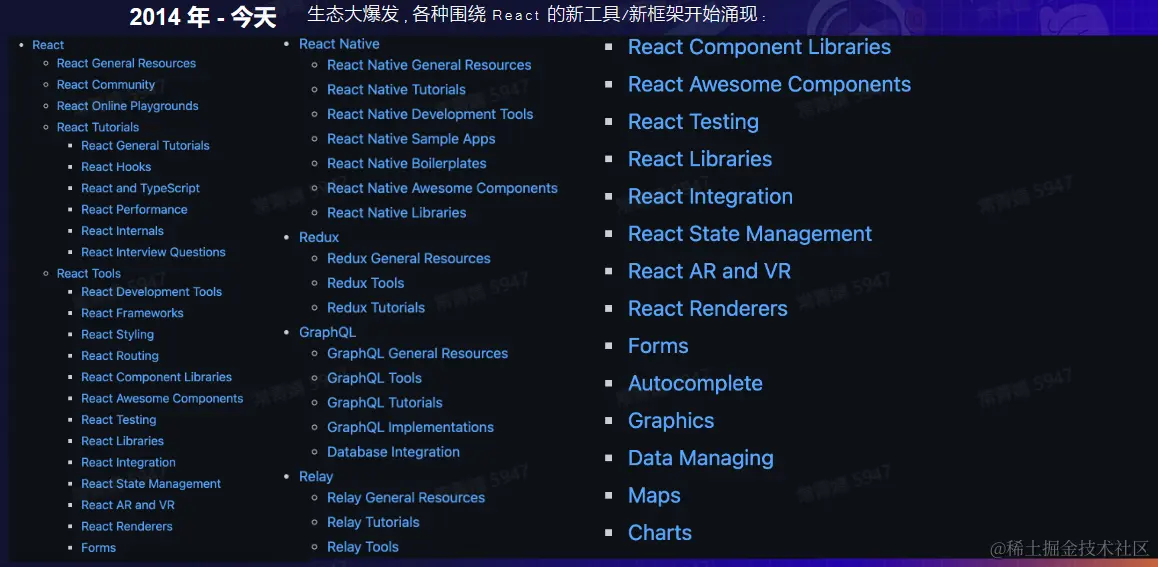This screenshot has height=567, width=1158.
Task: Open GraphQL General Resources
Action: (x=417, y=354)
